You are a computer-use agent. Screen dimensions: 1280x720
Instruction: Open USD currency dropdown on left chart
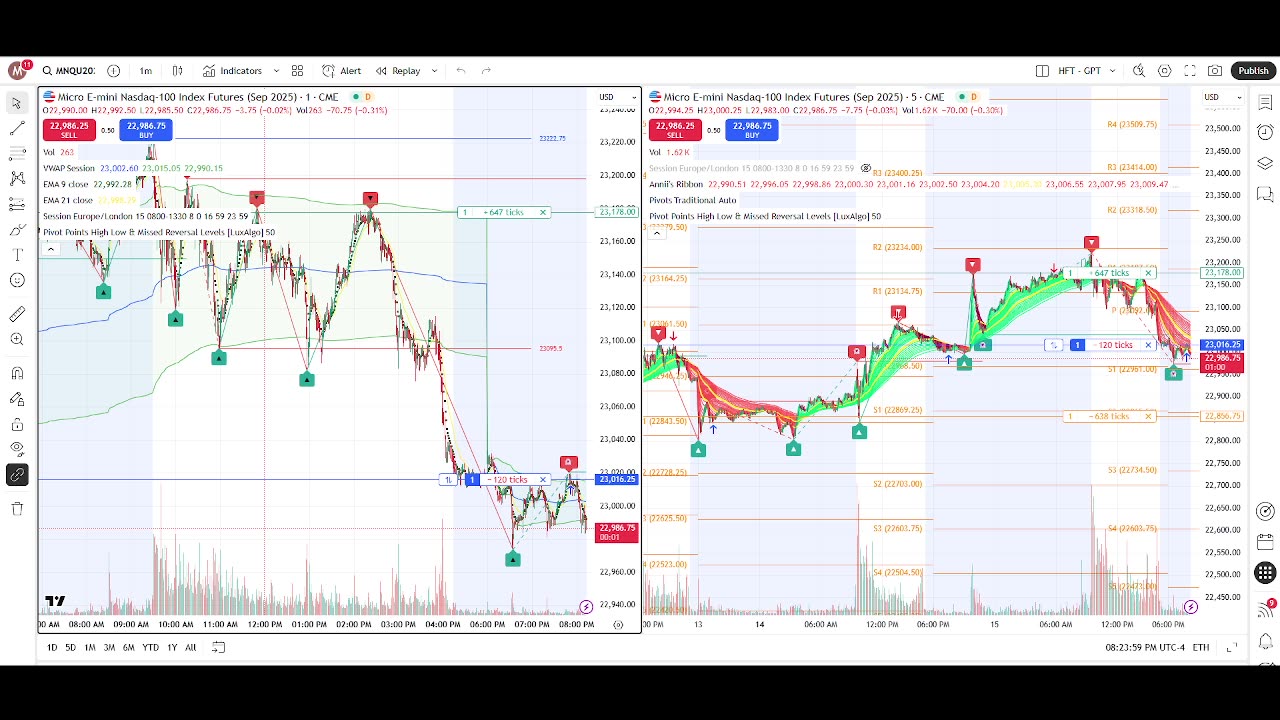pos(618,97)
